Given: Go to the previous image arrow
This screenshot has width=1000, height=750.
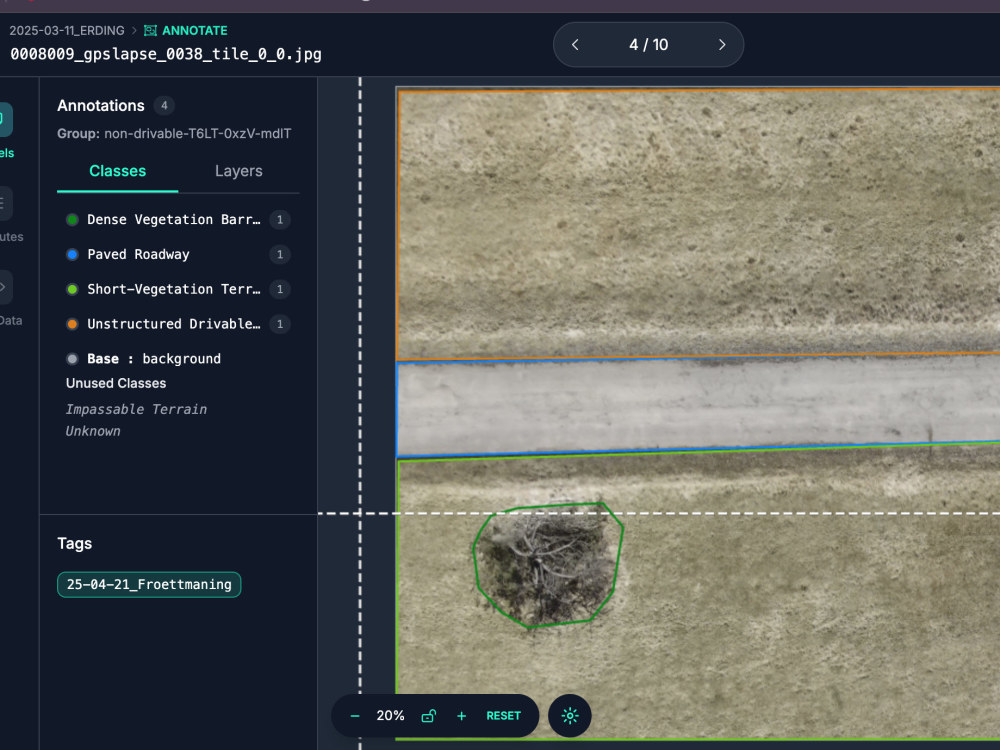Looking at the screenshot, I should tap(575, 45).
